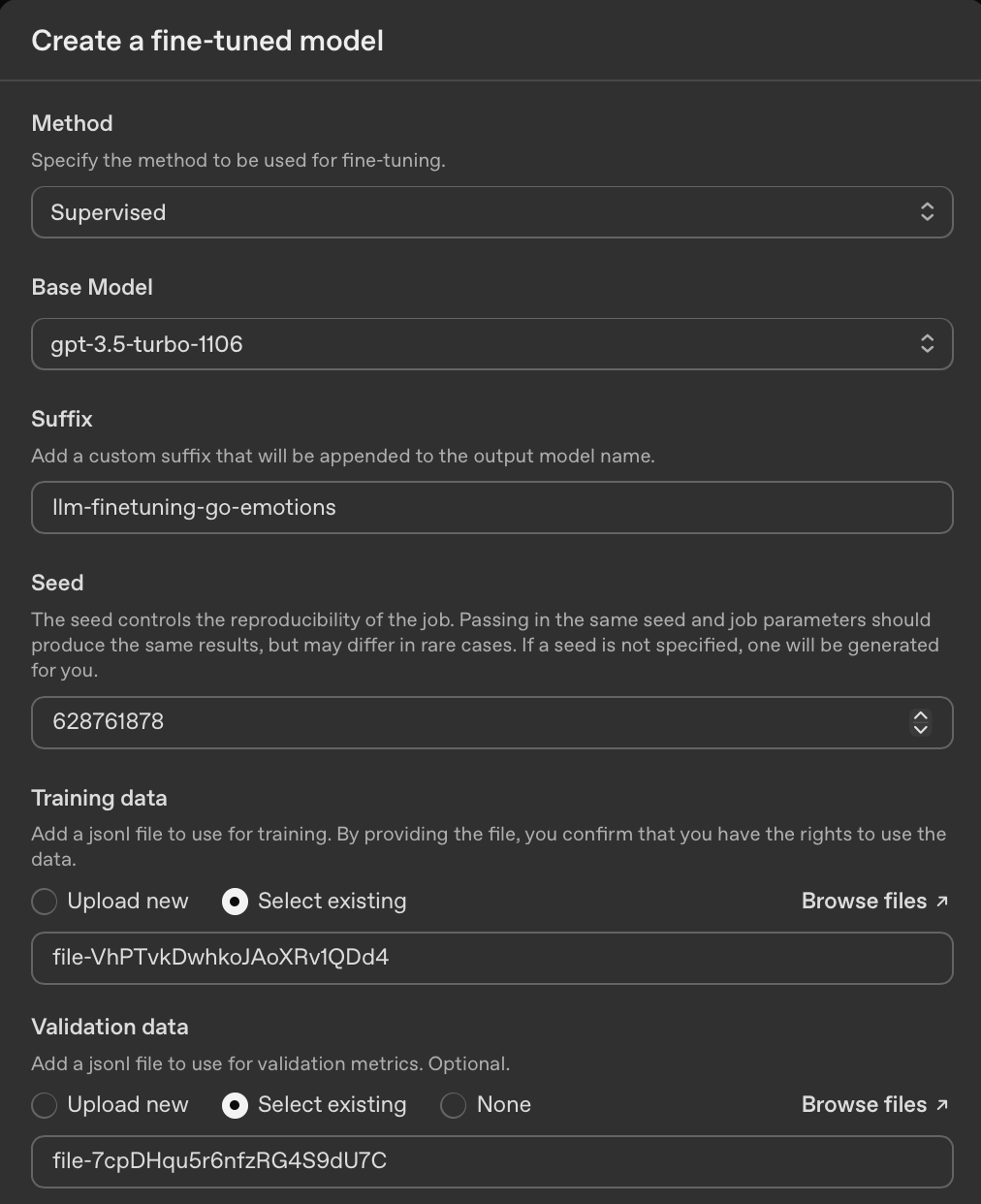Choose 'Select existing' for Training data
This screenshot has height=1204, width=981.
(x=235, y=902)
